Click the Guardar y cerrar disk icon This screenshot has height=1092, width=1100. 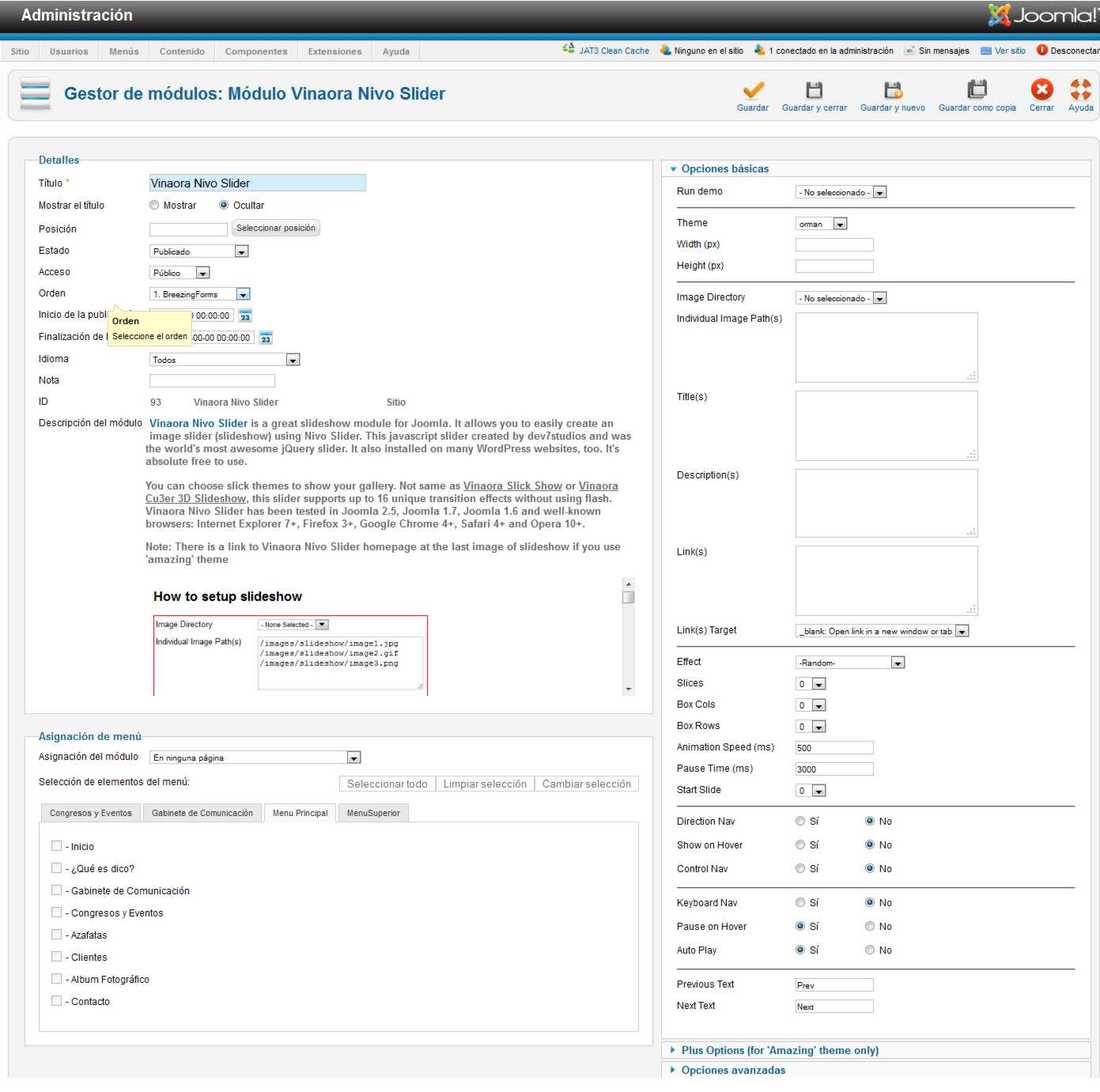(x=814, y=90)
